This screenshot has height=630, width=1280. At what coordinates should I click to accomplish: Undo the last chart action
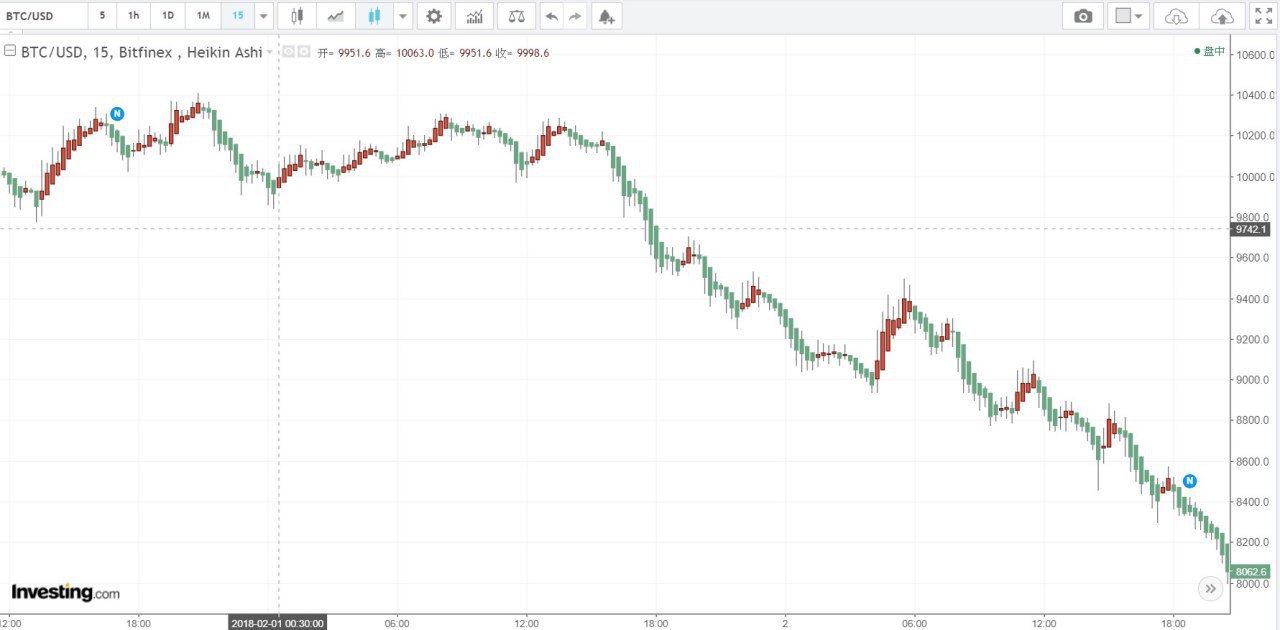pos(551,16)
